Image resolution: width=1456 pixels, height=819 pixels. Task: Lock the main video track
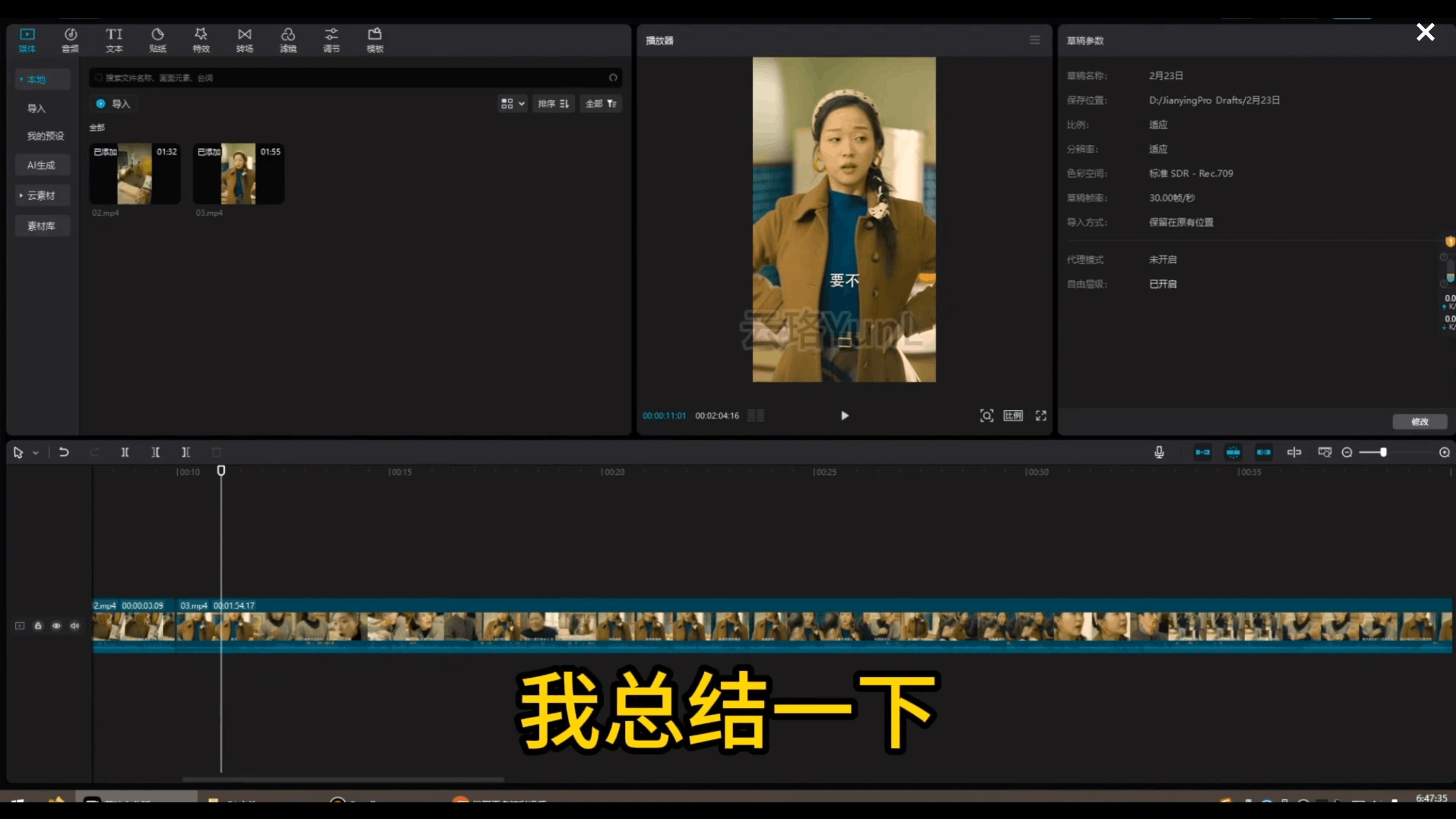[x=38, y=626]
